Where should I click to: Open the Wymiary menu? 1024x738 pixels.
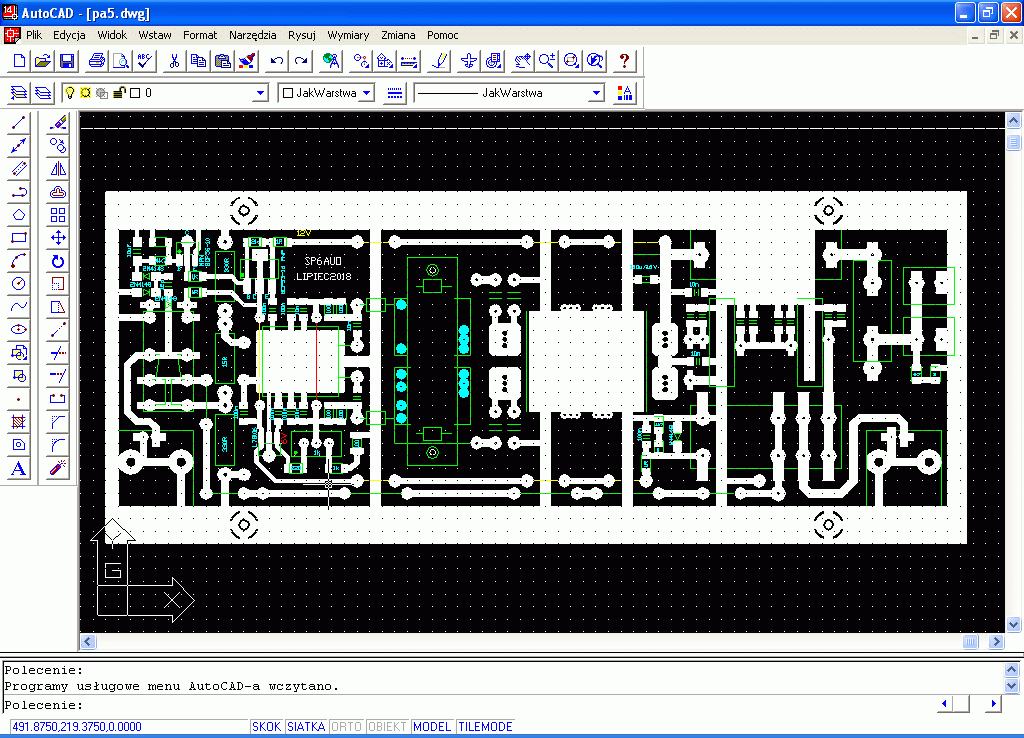348,35
